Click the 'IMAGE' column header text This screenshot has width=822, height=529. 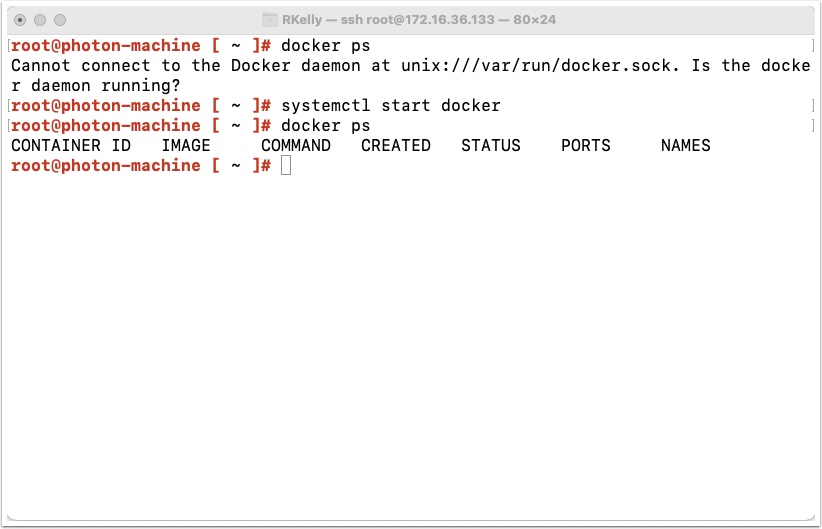tap(186, 145)
